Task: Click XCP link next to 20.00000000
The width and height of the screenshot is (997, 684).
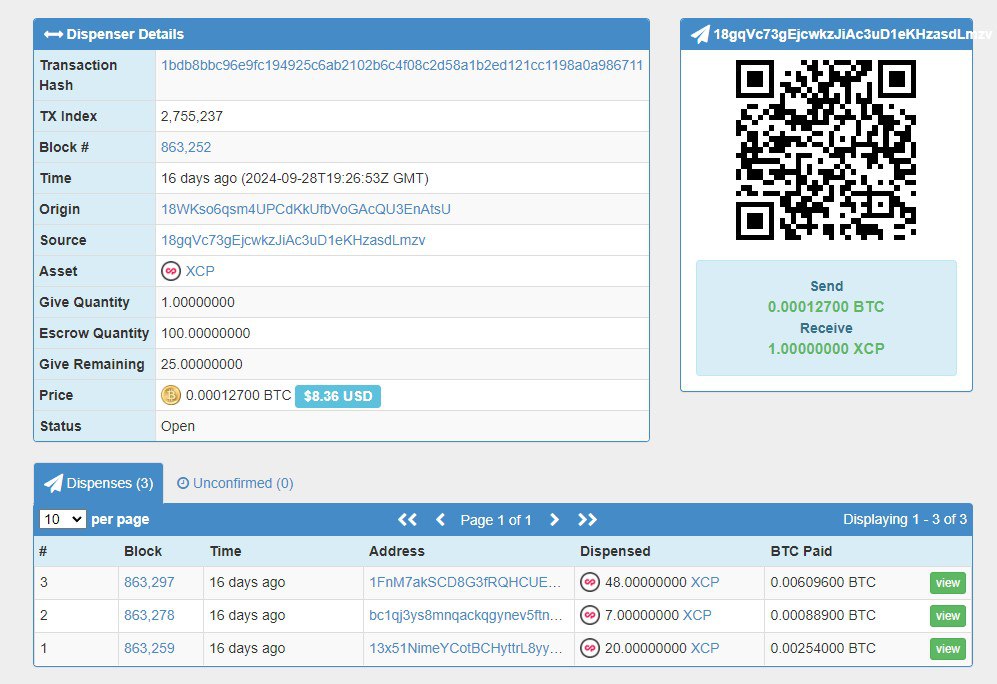Action: coord(705,648)
